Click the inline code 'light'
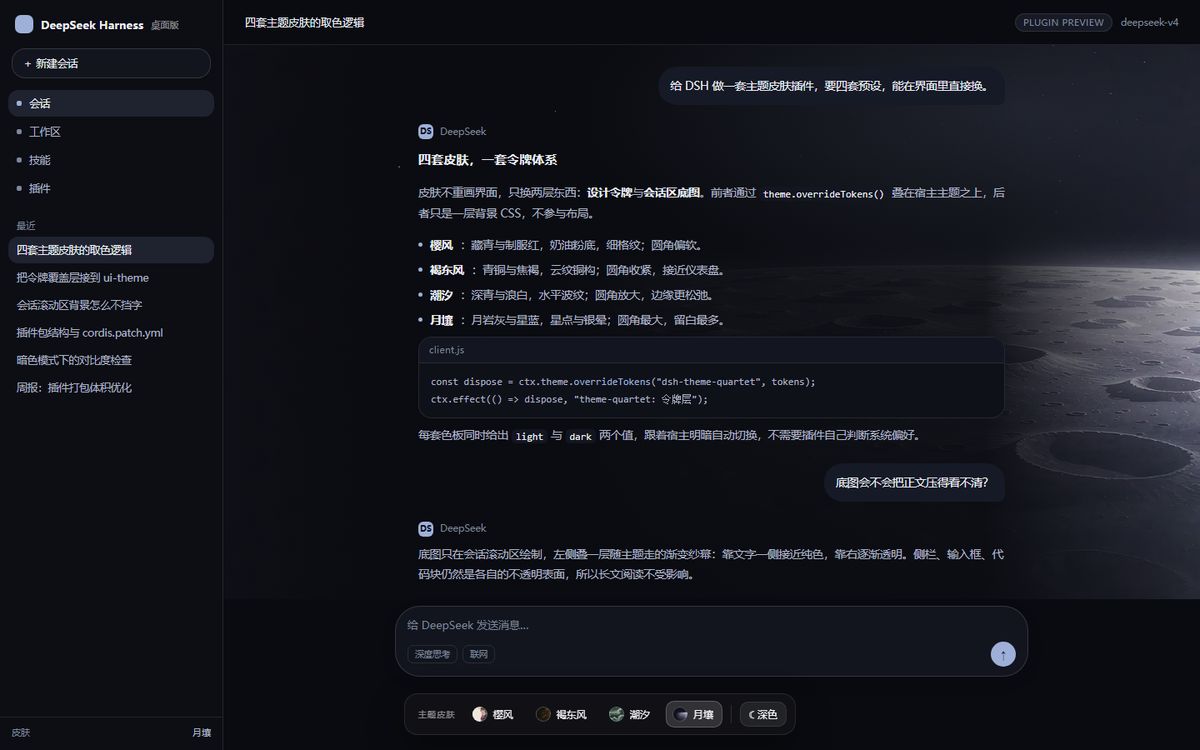This screenshot has height=750, width=1200. 530,436
